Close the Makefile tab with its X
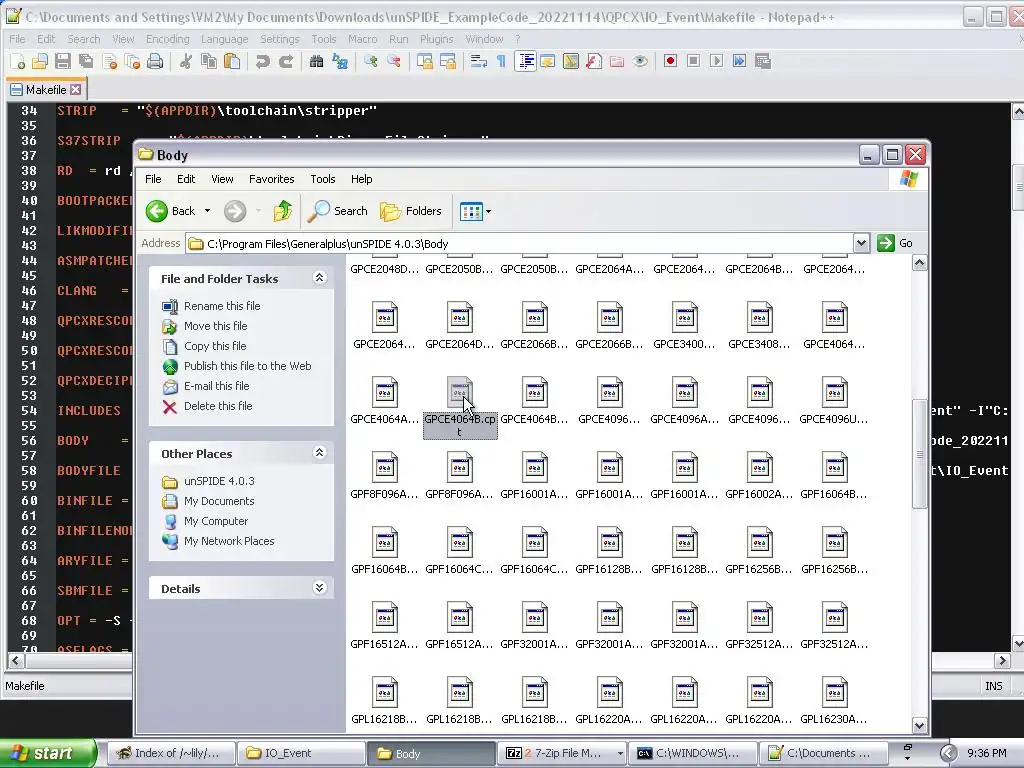Viewport: 1024px width, 768px height. click(x=76, y=89)
